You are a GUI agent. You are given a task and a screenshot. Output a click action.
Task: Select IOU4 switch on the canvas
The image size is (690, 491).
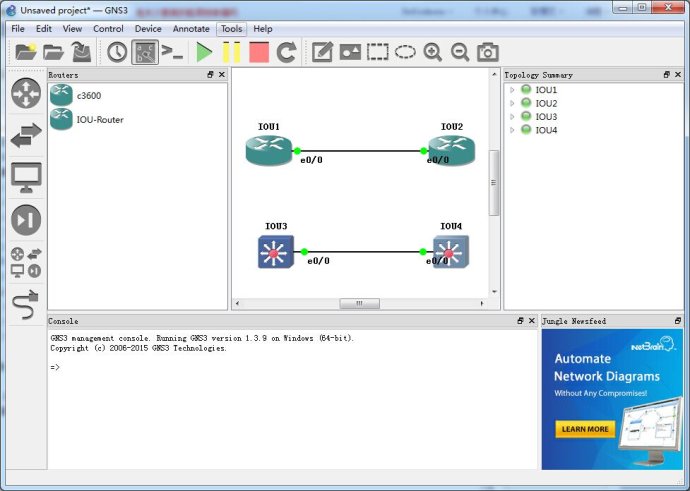[451, 252]
